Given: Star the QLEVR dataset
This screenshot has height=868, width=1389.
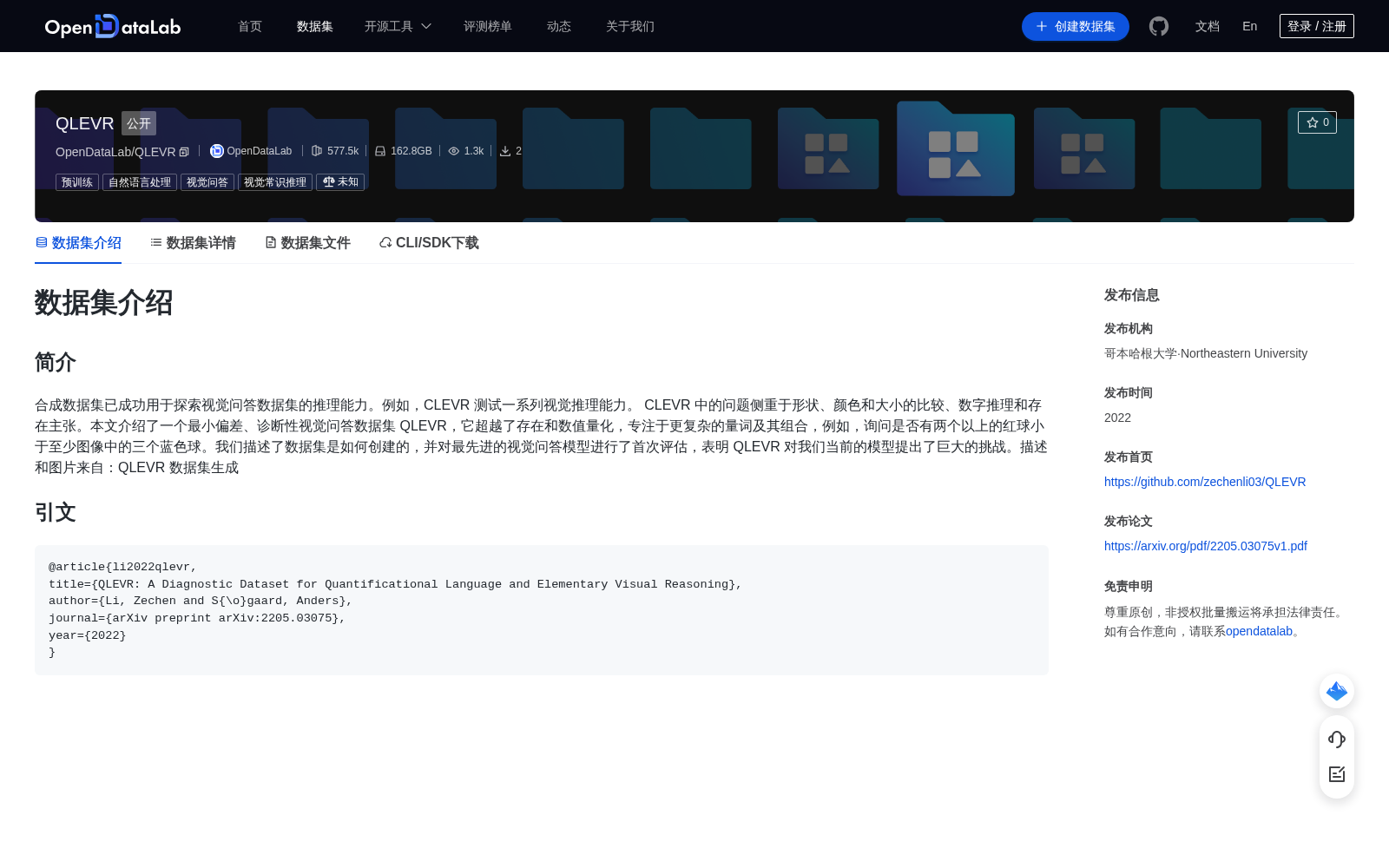Looking at the screenshot, I should tap(1317, 122).
